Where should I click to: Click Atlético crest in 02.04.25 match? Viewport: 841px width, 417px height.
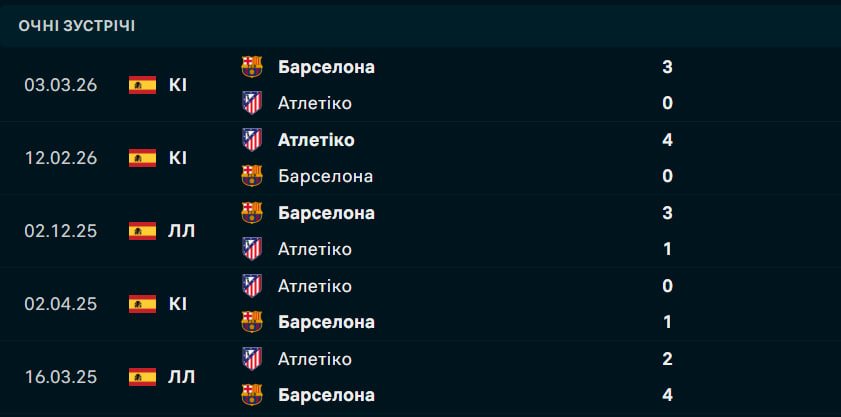(x=252, y=286)
